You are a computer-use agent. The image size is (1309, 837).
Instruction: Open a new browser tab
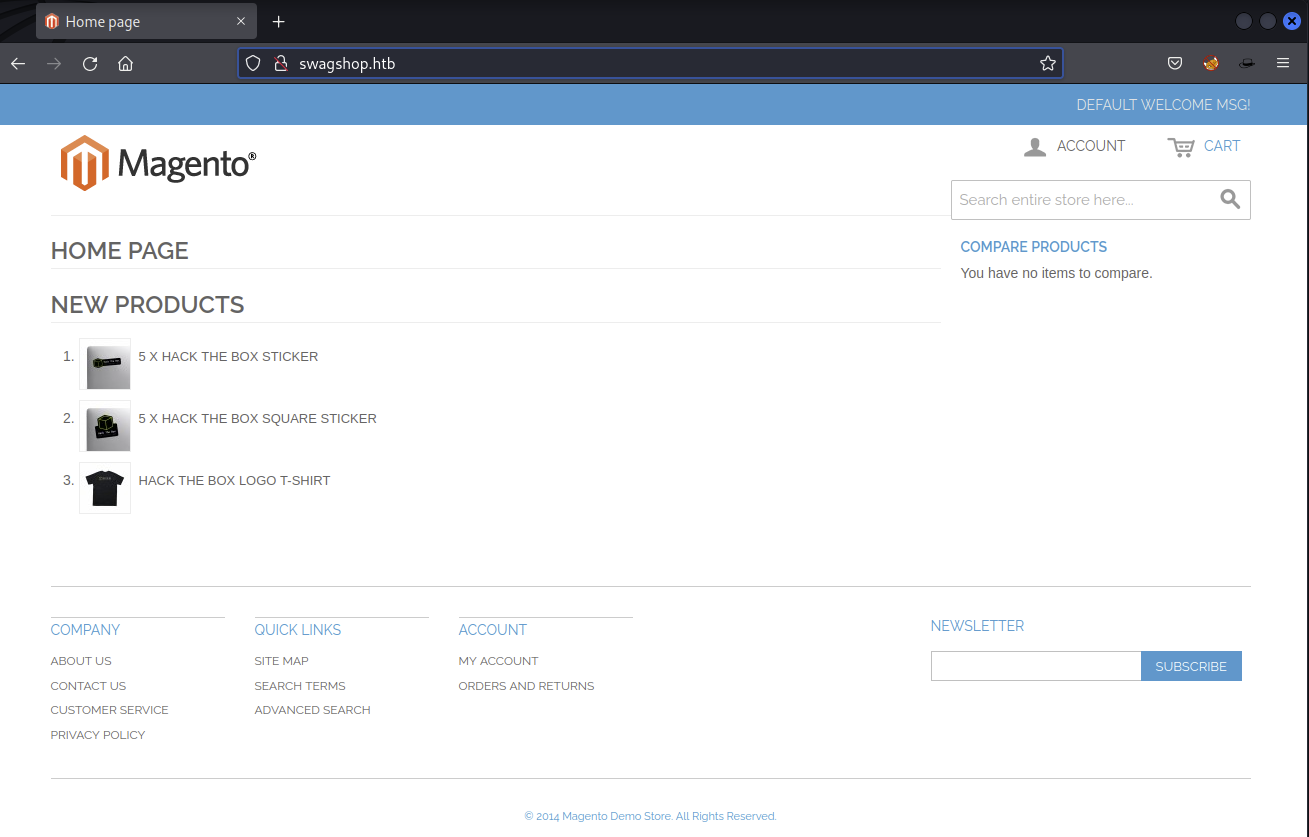(x=279, y=21)
